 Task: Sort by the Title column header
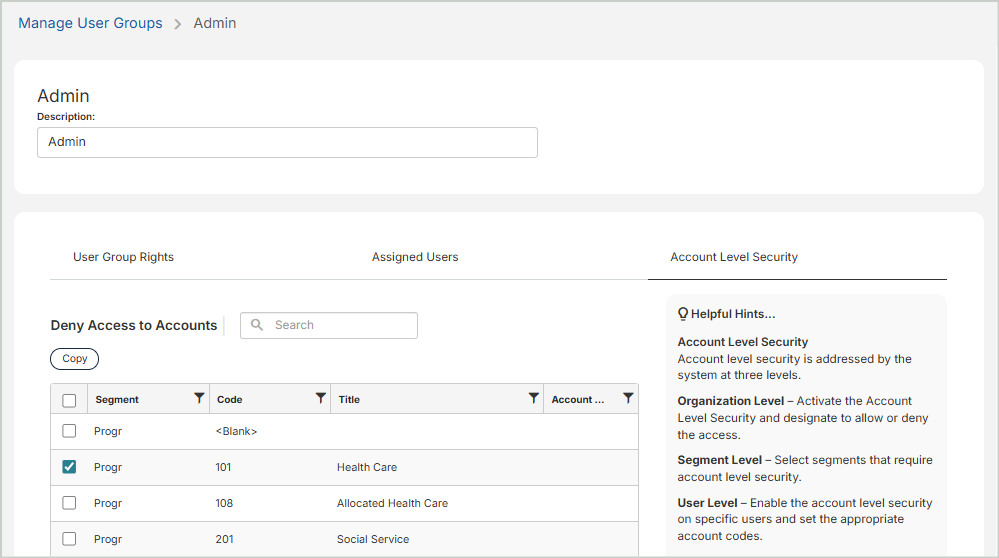[x=349, y=399]
